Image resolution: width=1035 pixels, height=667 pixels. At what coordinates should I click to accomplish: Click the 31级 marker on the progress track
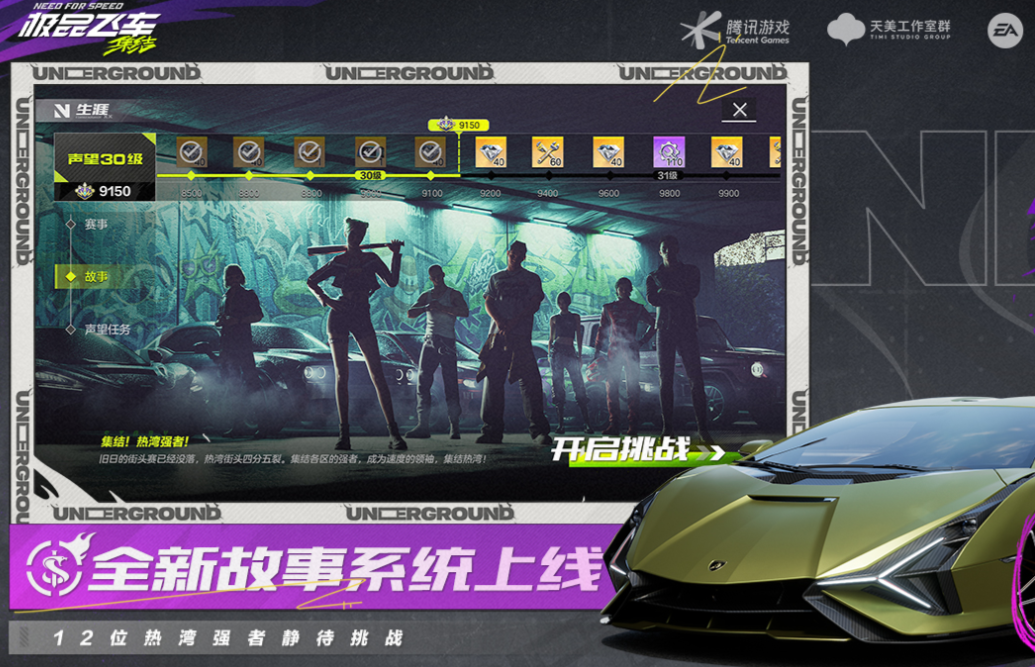pyautogui.click(x=668, y=176)
